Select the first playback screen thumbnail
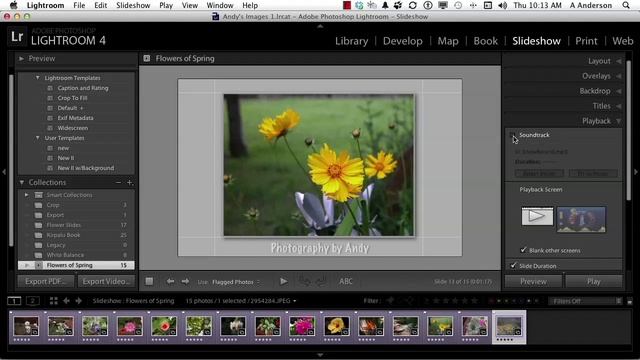The image size is (640, 360). (x=537, y=216)
